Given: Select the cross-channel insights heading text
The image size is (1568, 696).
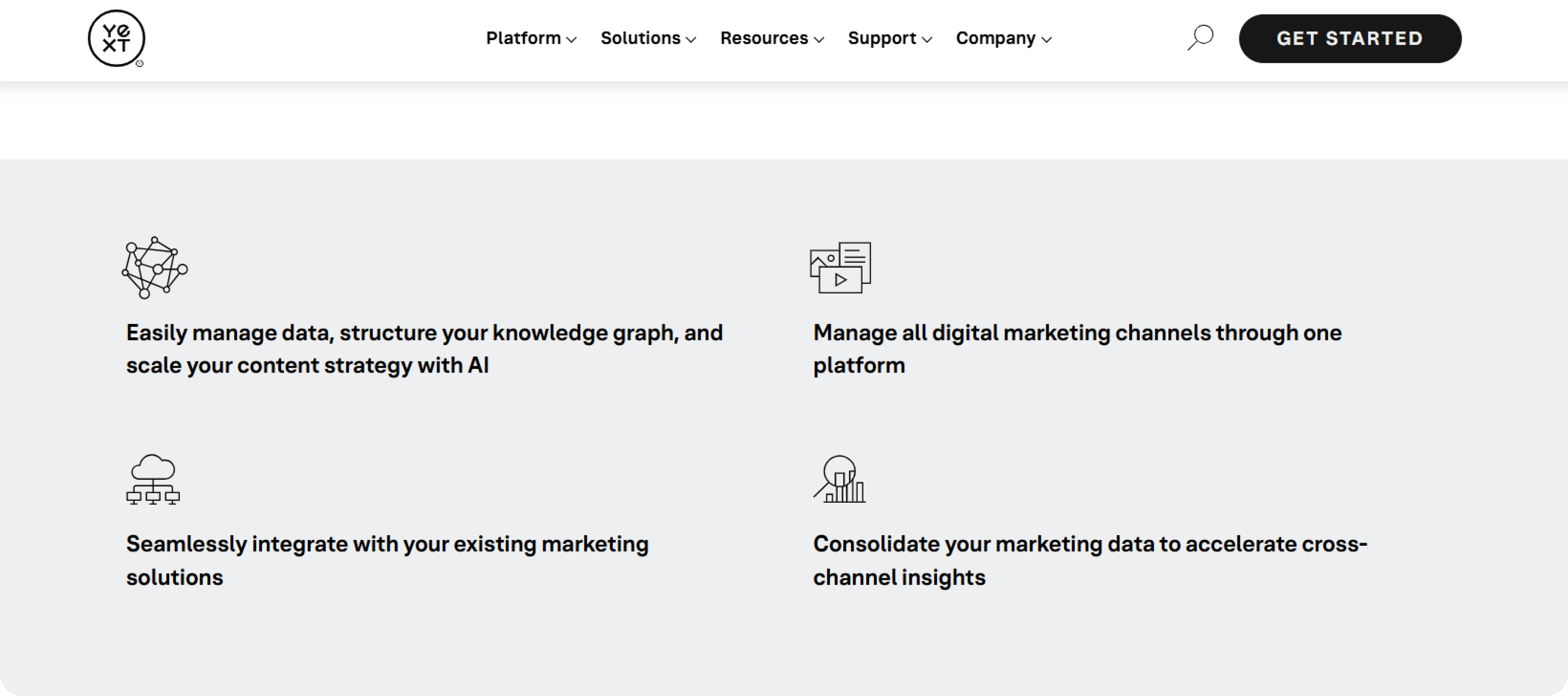Looking at the screenshot, I should (x=1090, y=560).
